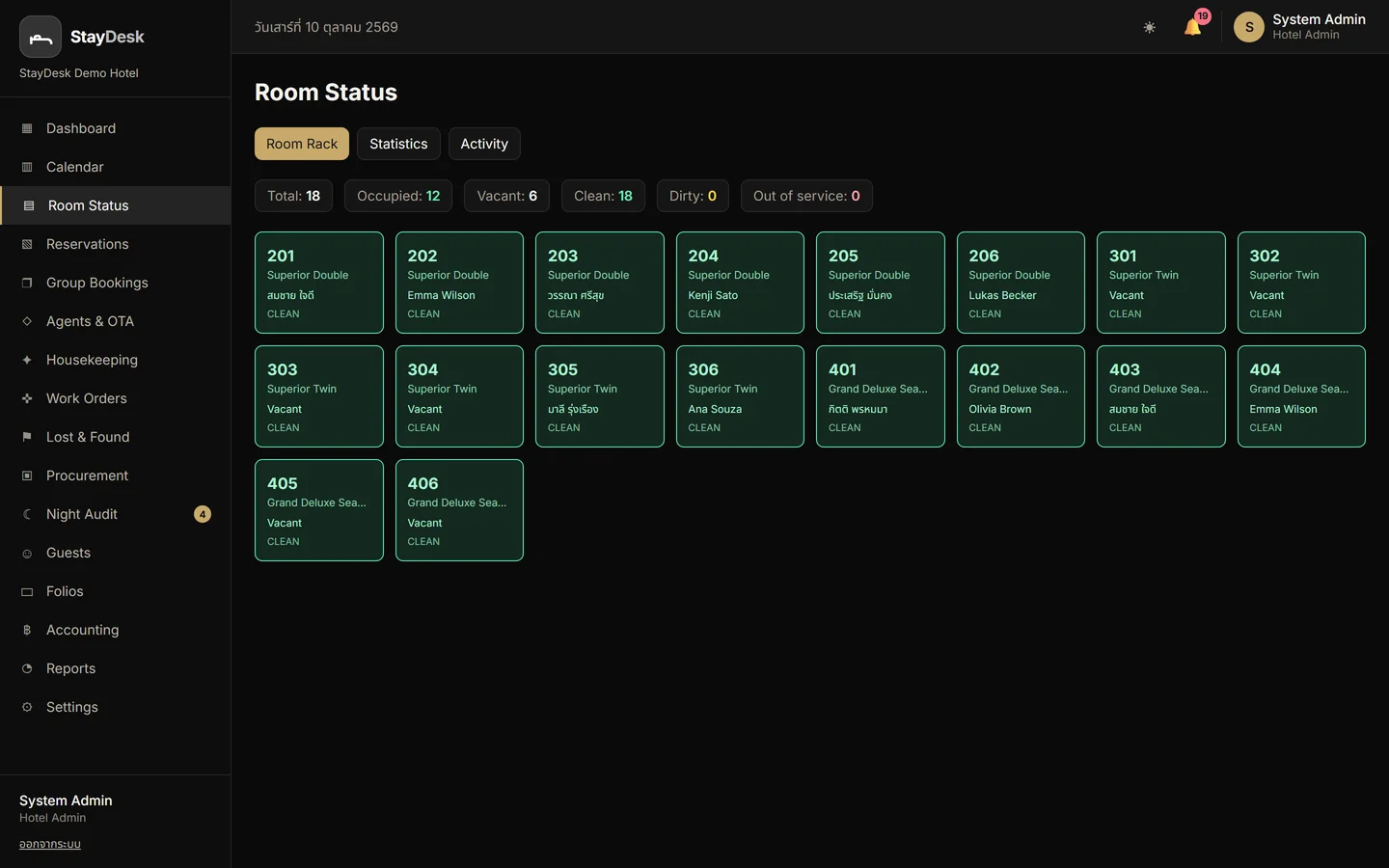This screenshot has height=868, width=1389.
Task: Click the Out of service: 0 chip
Action: [806, 196]
